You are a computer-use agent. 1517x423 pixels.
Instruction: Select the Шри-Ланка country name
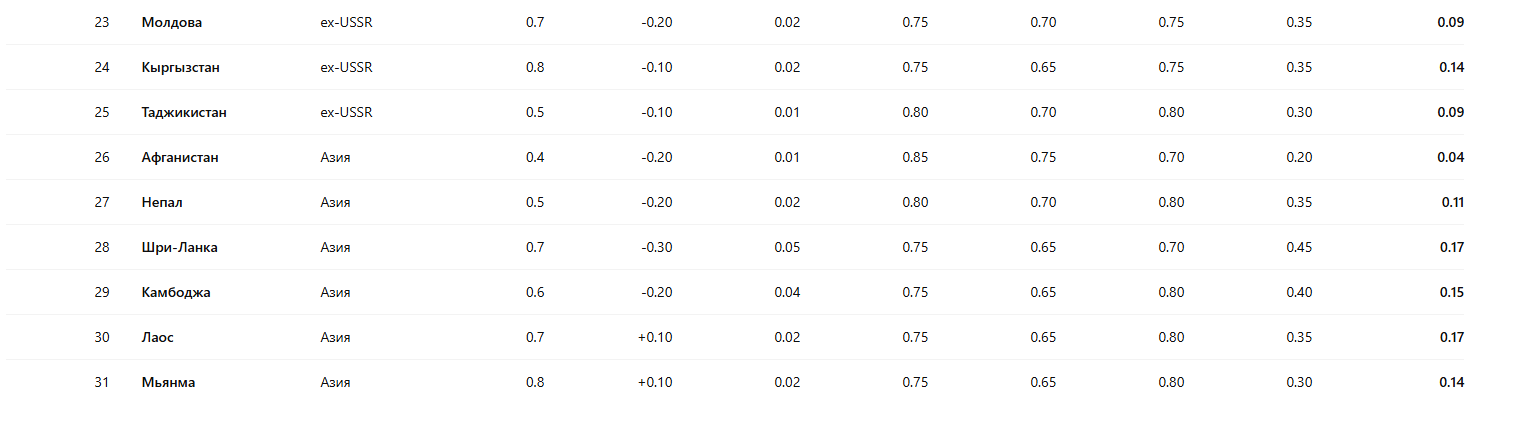[x=179, y=247]
